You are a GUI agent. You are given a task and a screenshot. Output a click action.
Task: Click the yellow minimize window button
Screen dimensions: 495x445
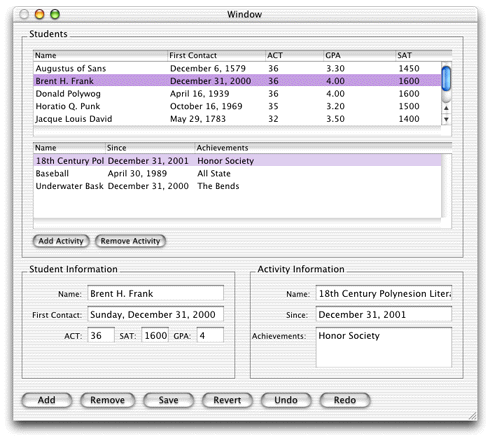(40, 14)
